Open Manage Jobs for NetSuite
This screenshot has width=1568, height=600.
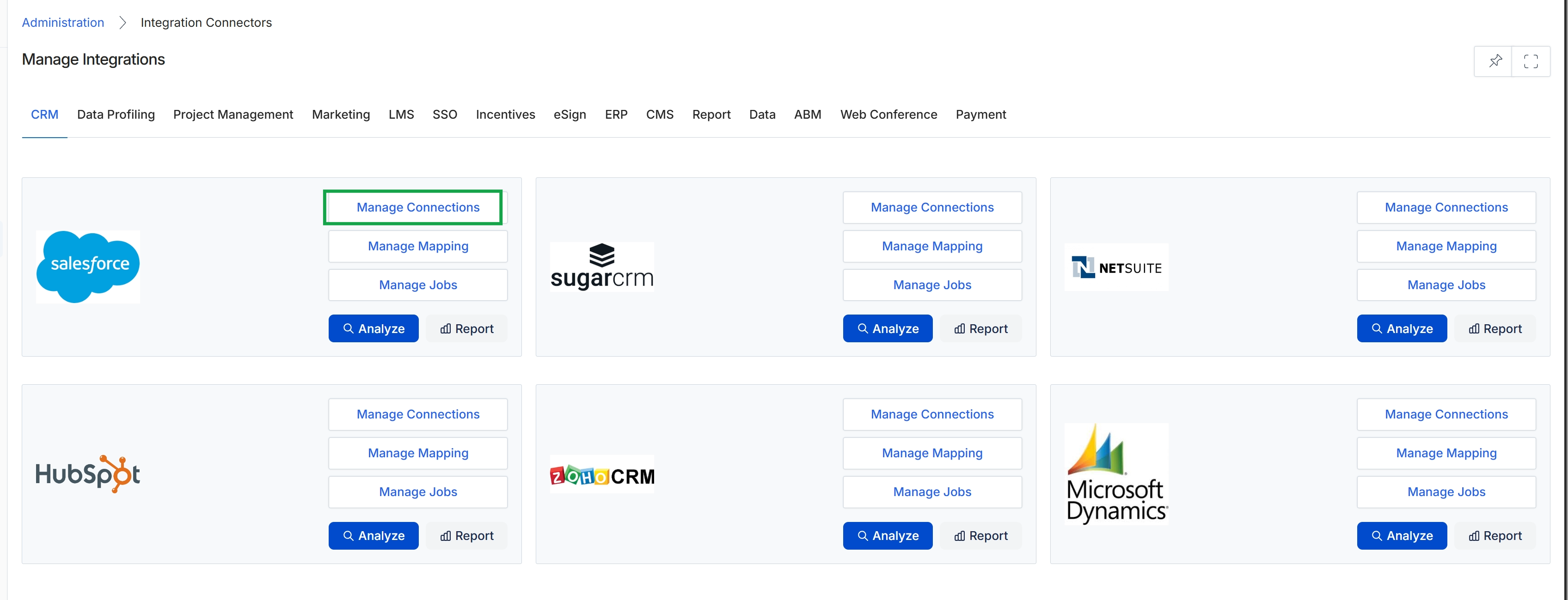pos(1446,285)
